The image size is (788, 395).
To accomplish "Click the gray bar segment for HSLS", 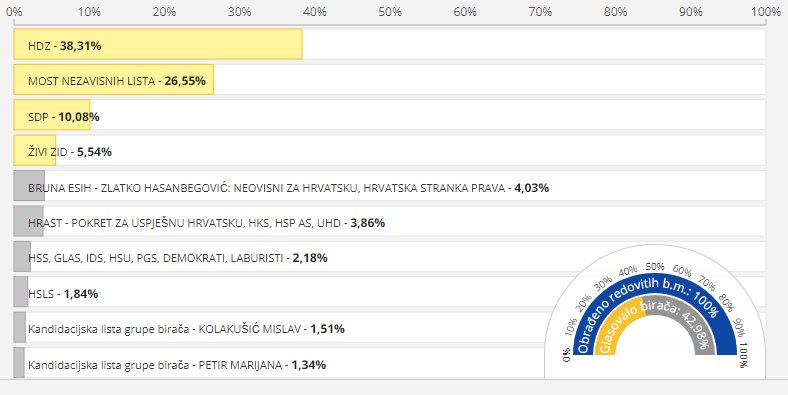I will pyautogui.click(x=21, y=292).
